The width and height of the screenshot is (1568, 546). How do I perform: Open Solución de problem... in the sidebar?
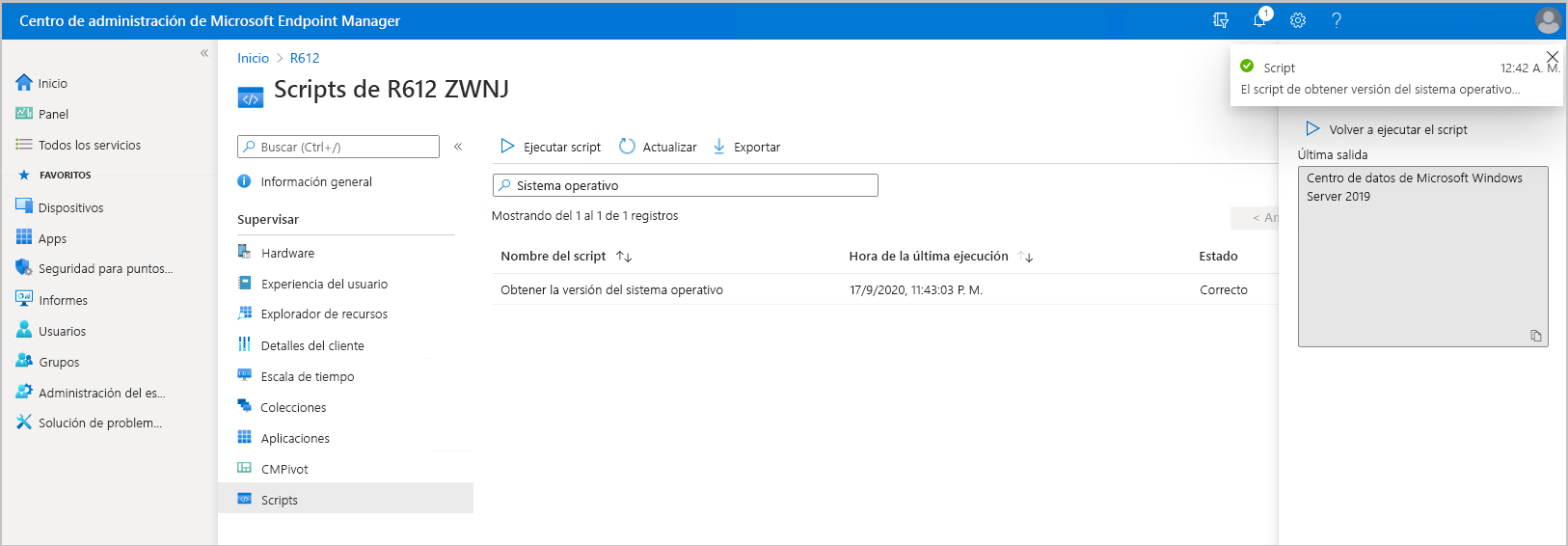(89, 423)
